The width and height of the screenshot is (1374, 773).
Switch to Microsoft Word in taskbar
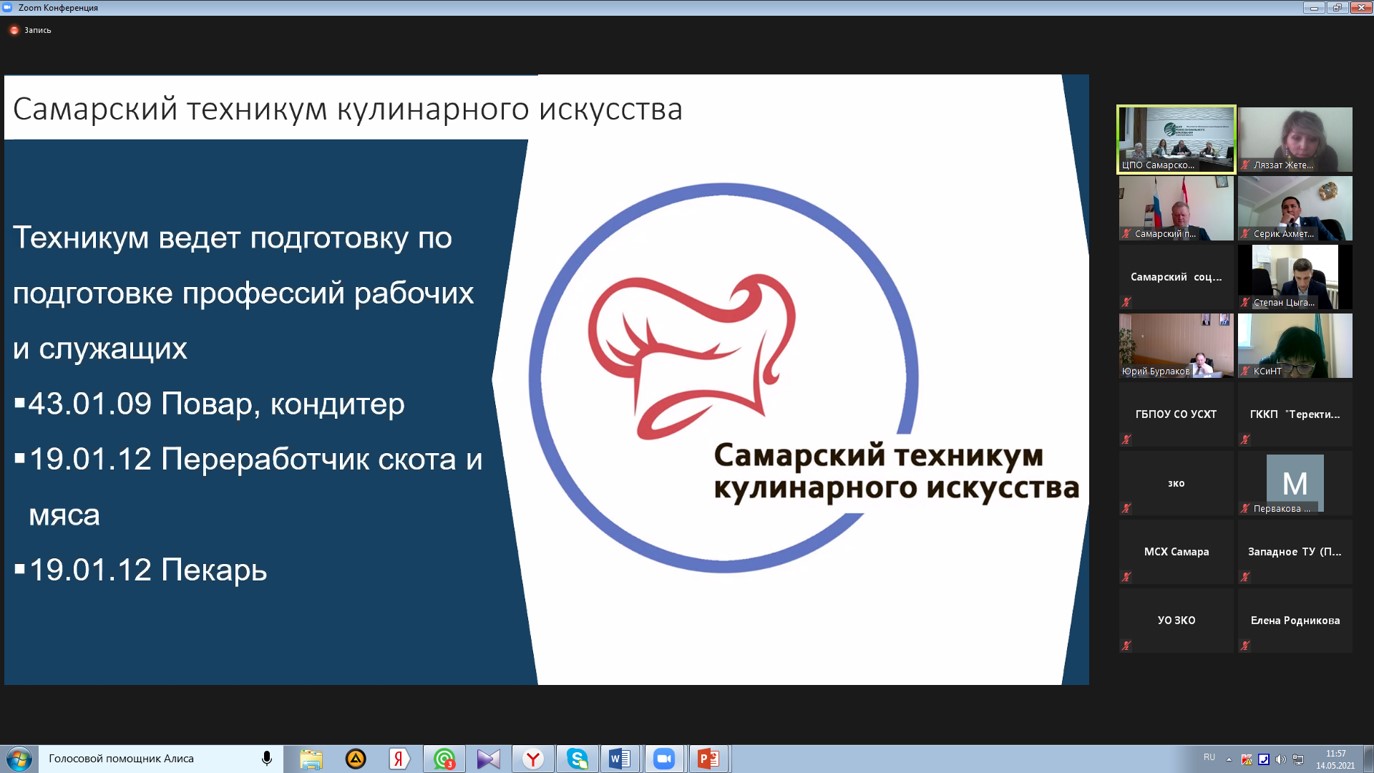(620, 759)
